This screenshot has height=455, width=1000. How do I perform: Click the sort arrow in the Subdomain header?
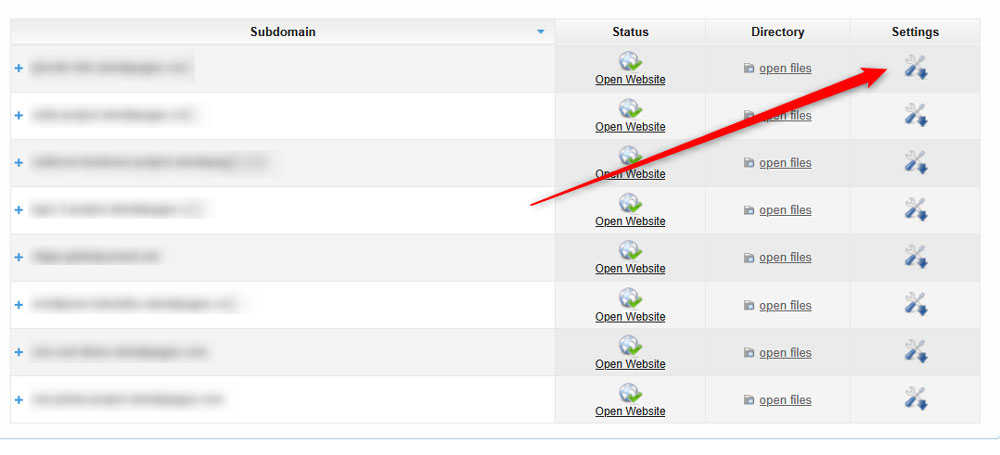pos(541,32)
